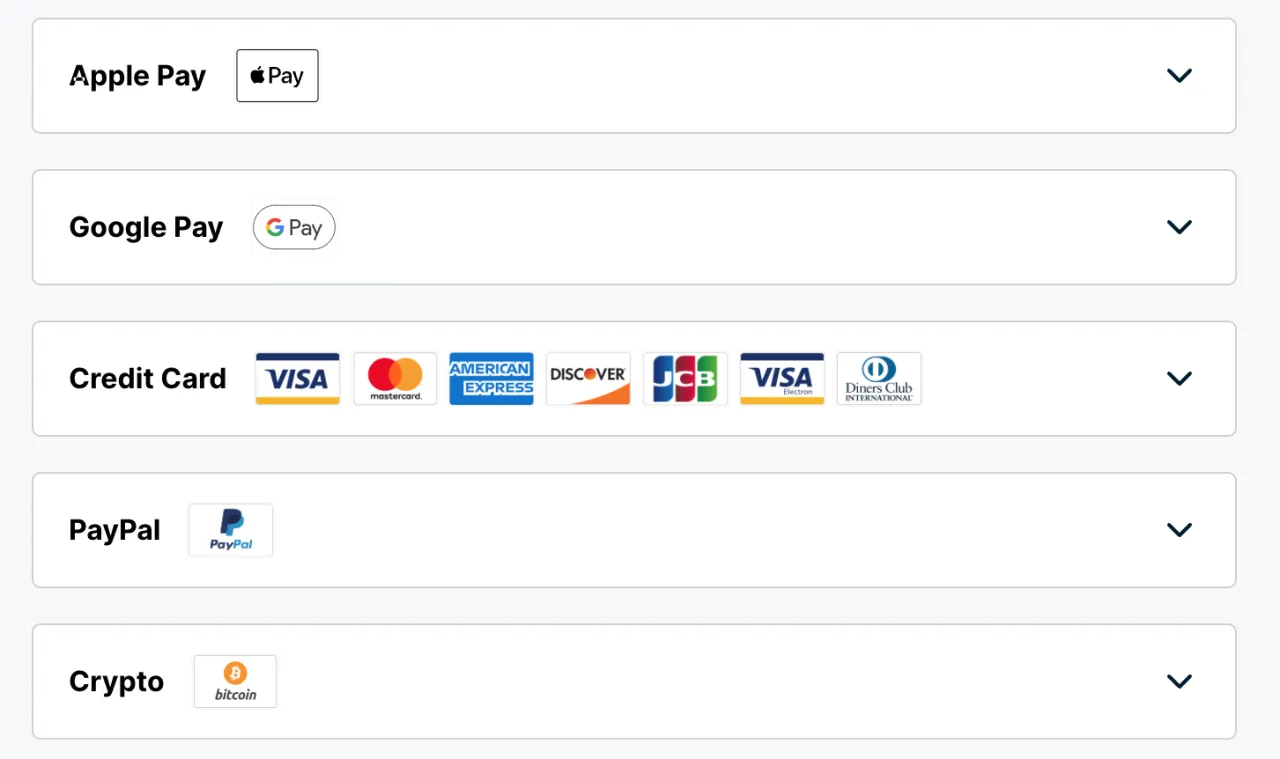Expand the Crypto section chevron
The height and width of the screenshot is (759, 1280).
coord(1180,681)
